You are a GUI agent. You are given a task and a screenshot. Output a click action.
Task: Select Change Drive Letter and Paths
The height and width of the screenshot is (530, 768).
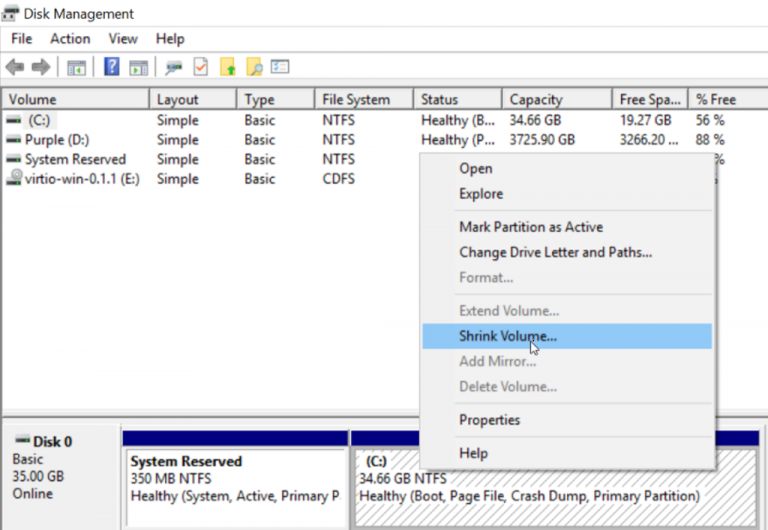[567, 252]
